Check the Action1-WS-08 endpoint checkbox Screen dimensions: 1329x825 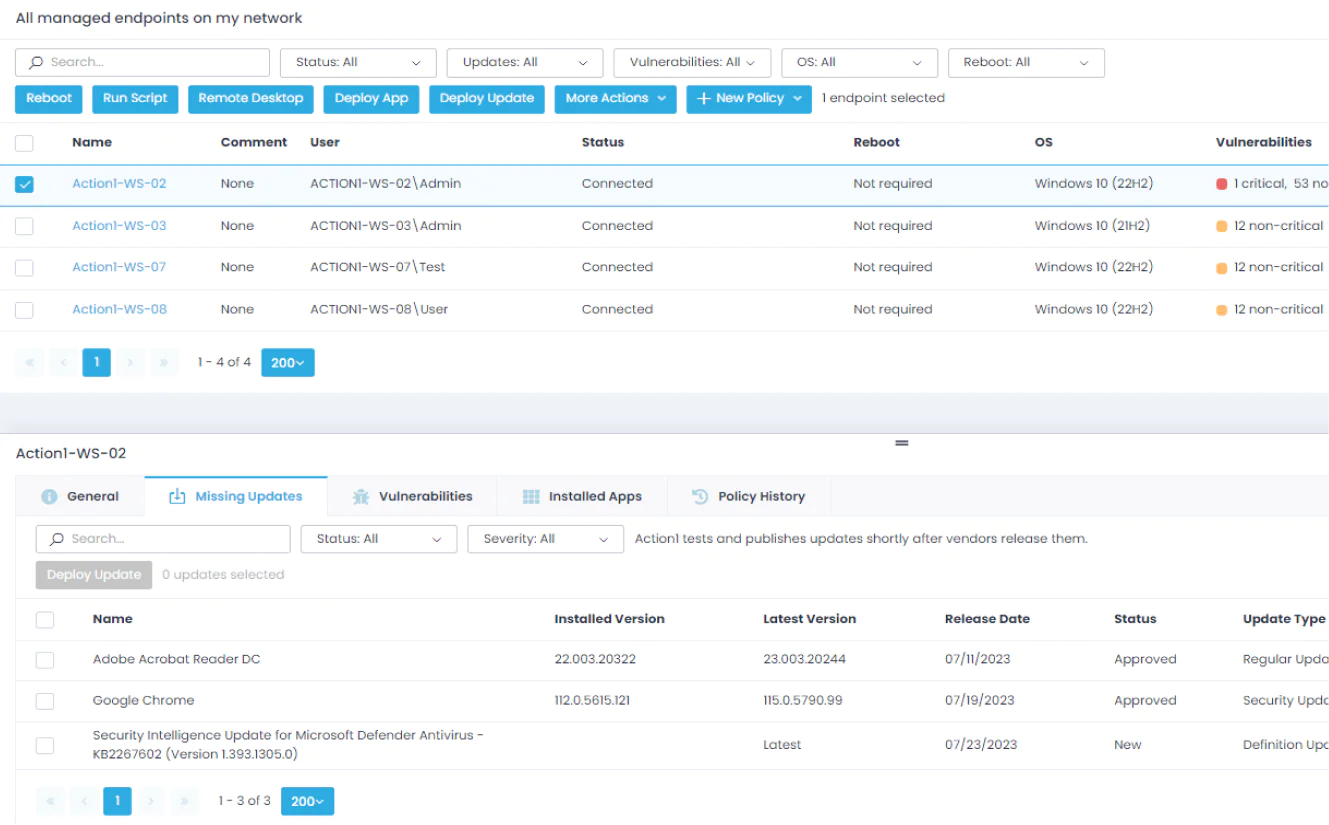[x=24, y=310]
